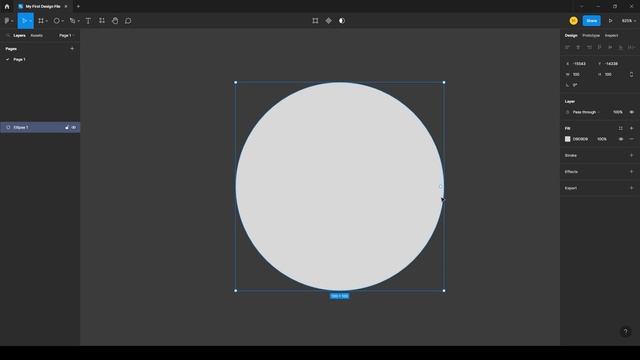Select the Ellipse 1 layer

[x=40, y=127]
